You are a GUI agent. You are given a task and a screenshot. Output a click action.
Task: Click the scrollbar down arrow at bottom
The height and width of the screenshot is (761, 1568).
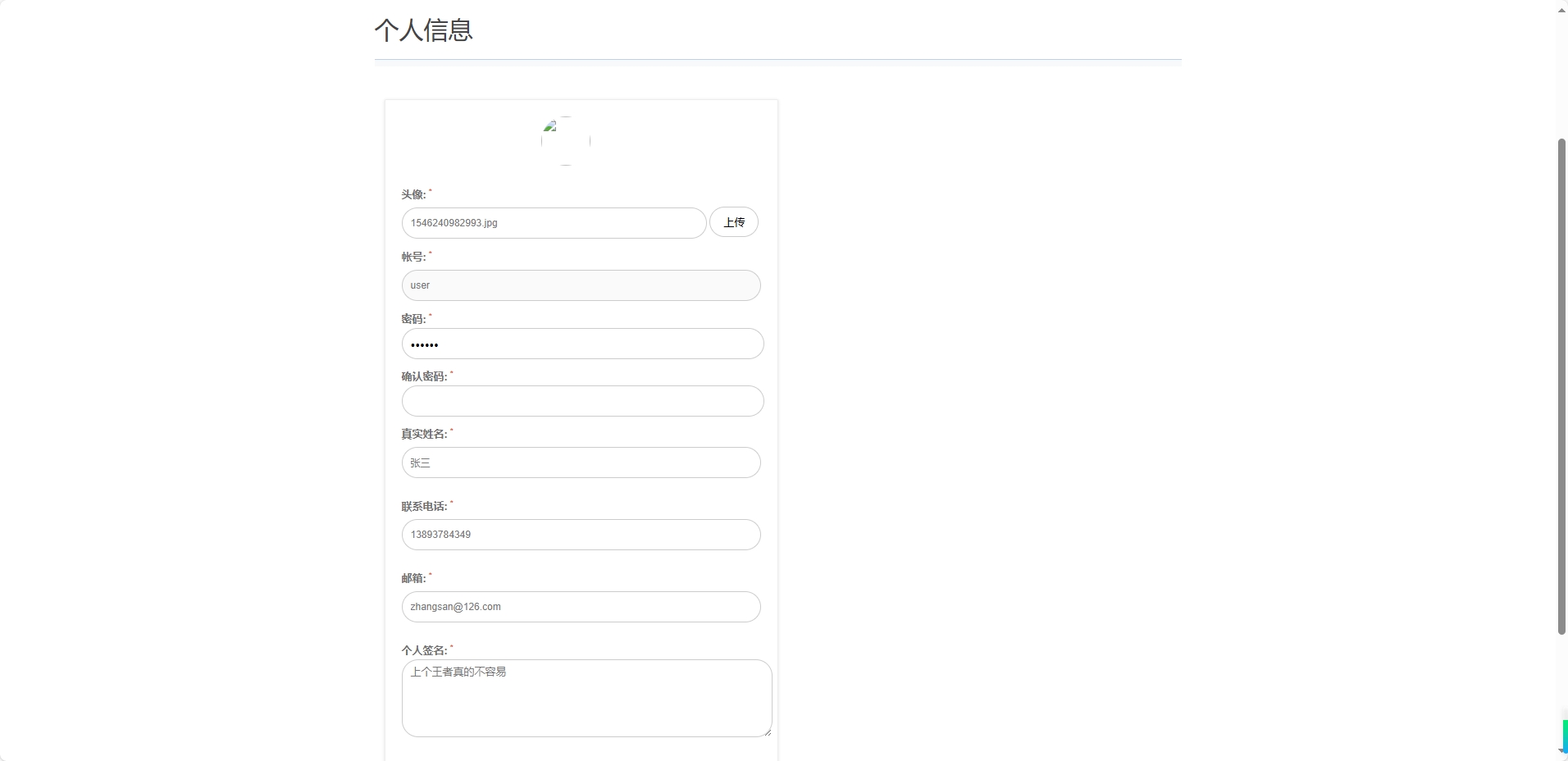pos(1561,751)
